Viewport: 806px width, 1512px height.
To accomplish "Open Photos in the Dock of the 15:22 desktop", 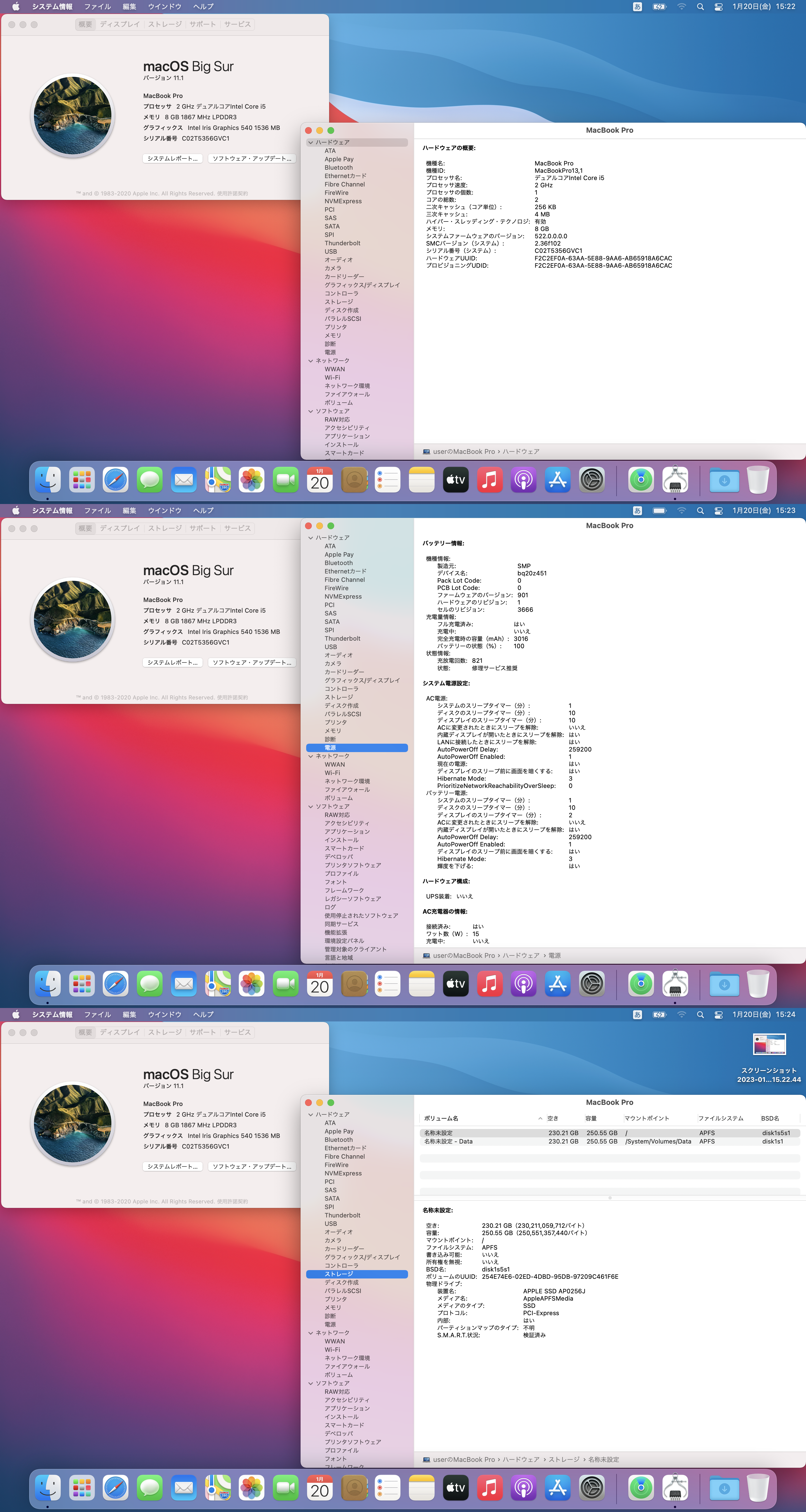I will (x=252, y=480).
